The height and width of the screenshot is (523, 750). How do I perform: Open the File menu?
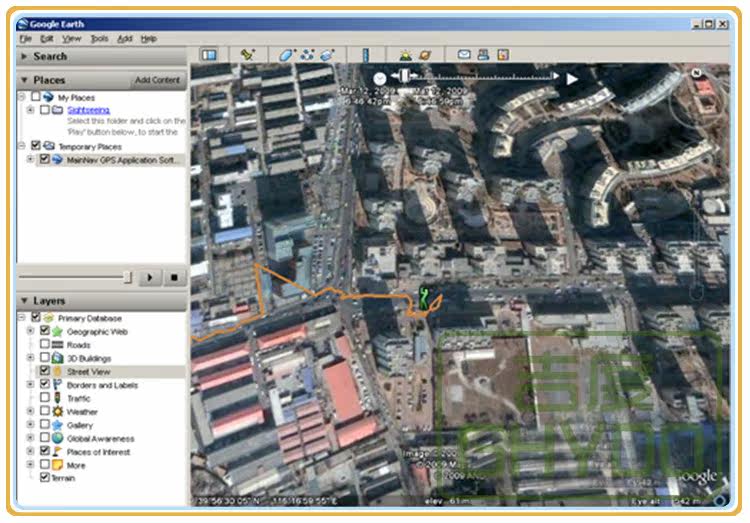point(26,39)
